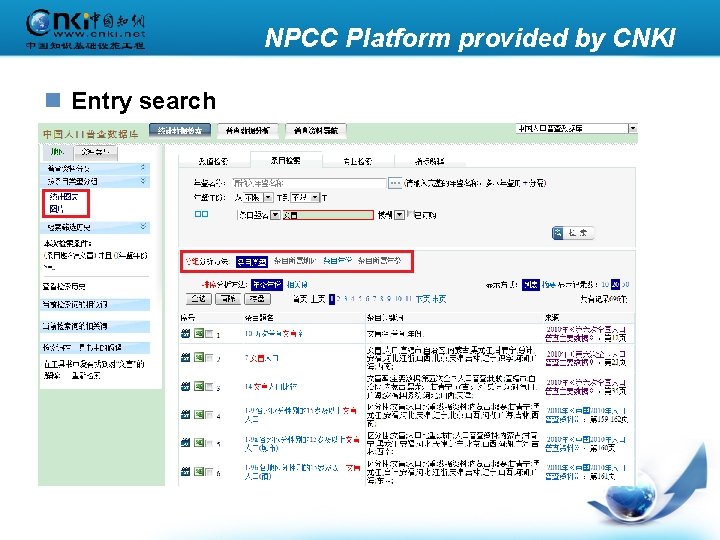Click the red-bordered keyword input field
This screenshot has height=540, width=720.
328,215
